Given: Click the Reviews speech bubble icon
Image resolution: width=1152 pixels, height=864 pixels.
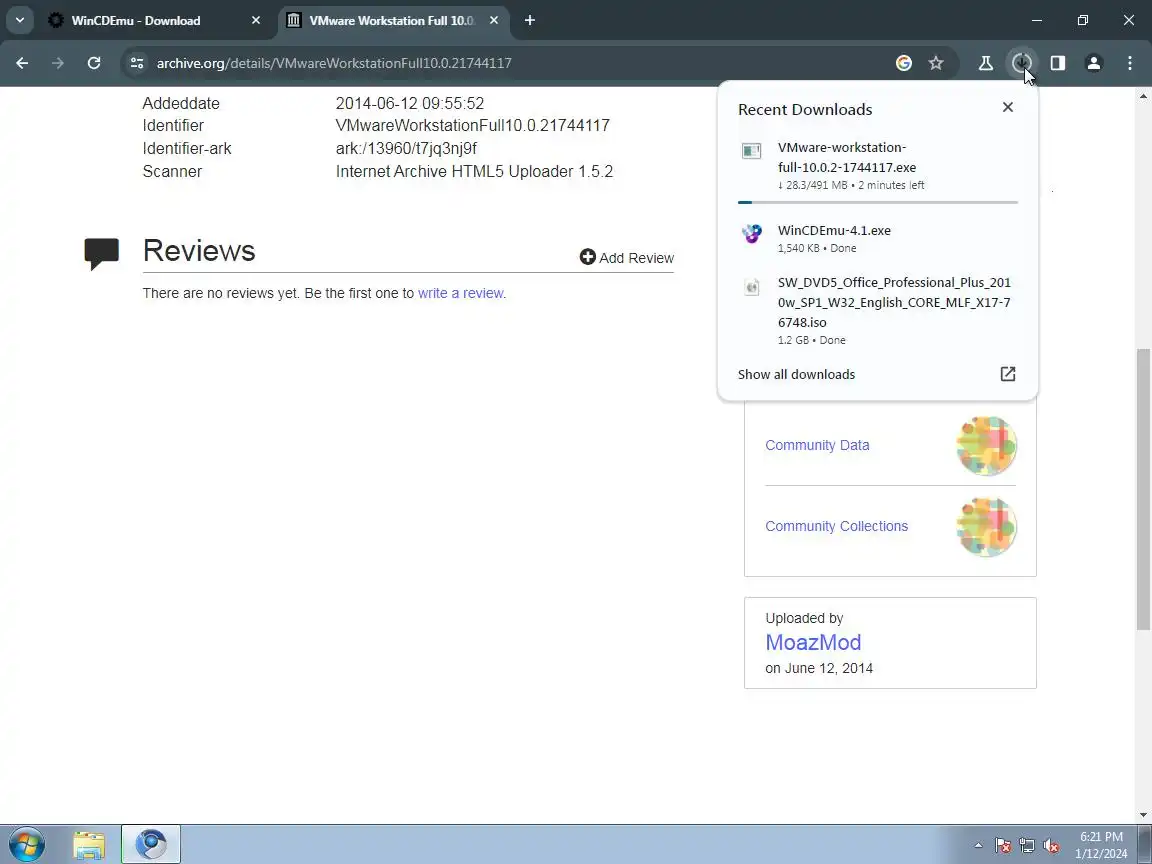Looking at the screenshot, I should tap(101, 254).
